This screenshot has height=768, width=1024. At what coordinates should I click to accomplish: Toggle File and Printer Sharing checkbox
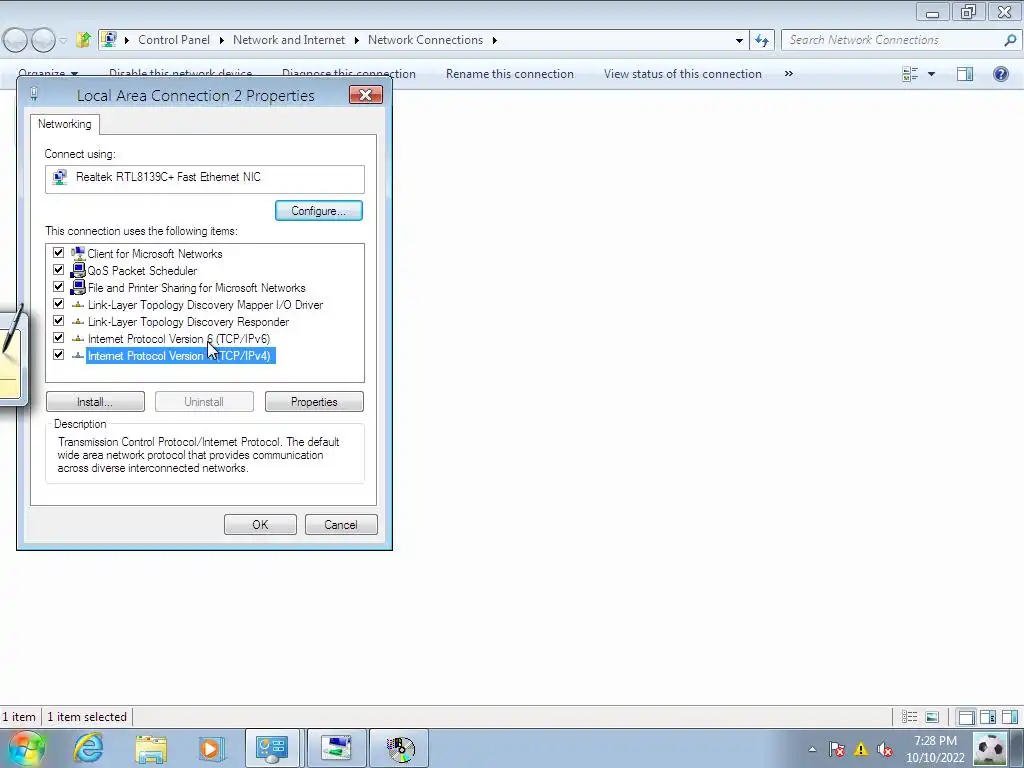pyautogui.click(x=58, y=287)
